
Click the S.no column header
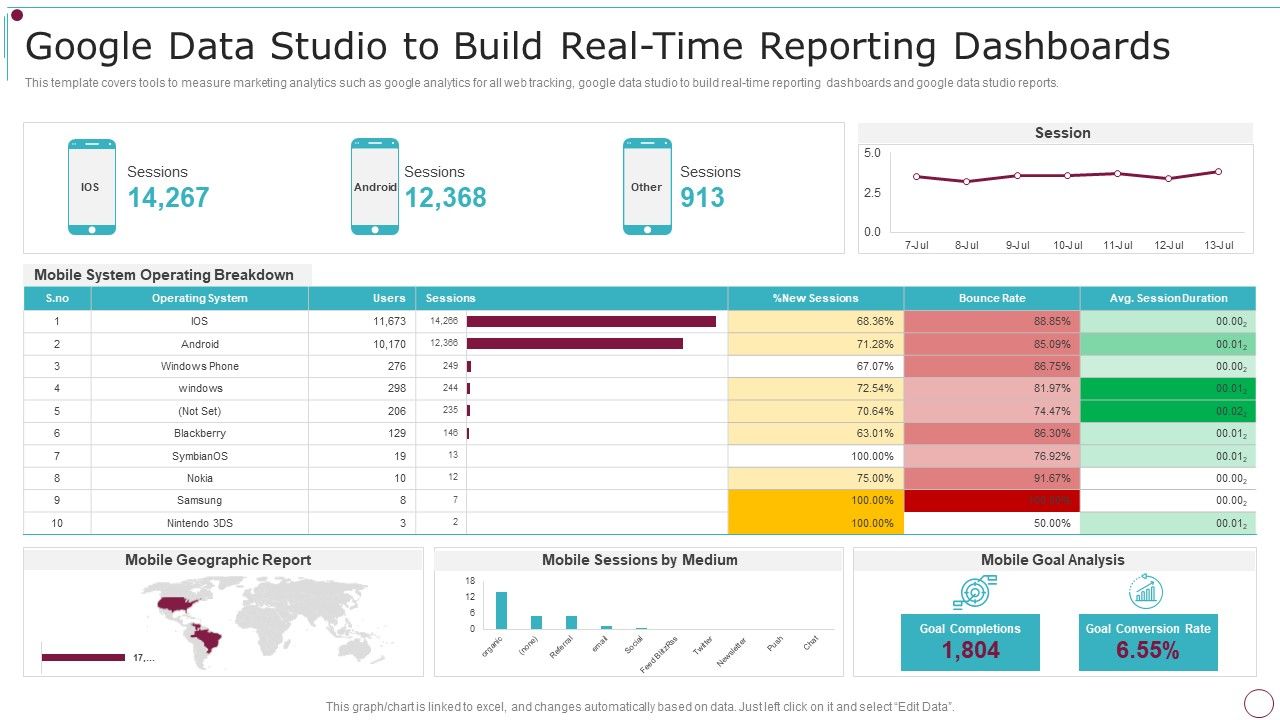[x=57, y=298]
